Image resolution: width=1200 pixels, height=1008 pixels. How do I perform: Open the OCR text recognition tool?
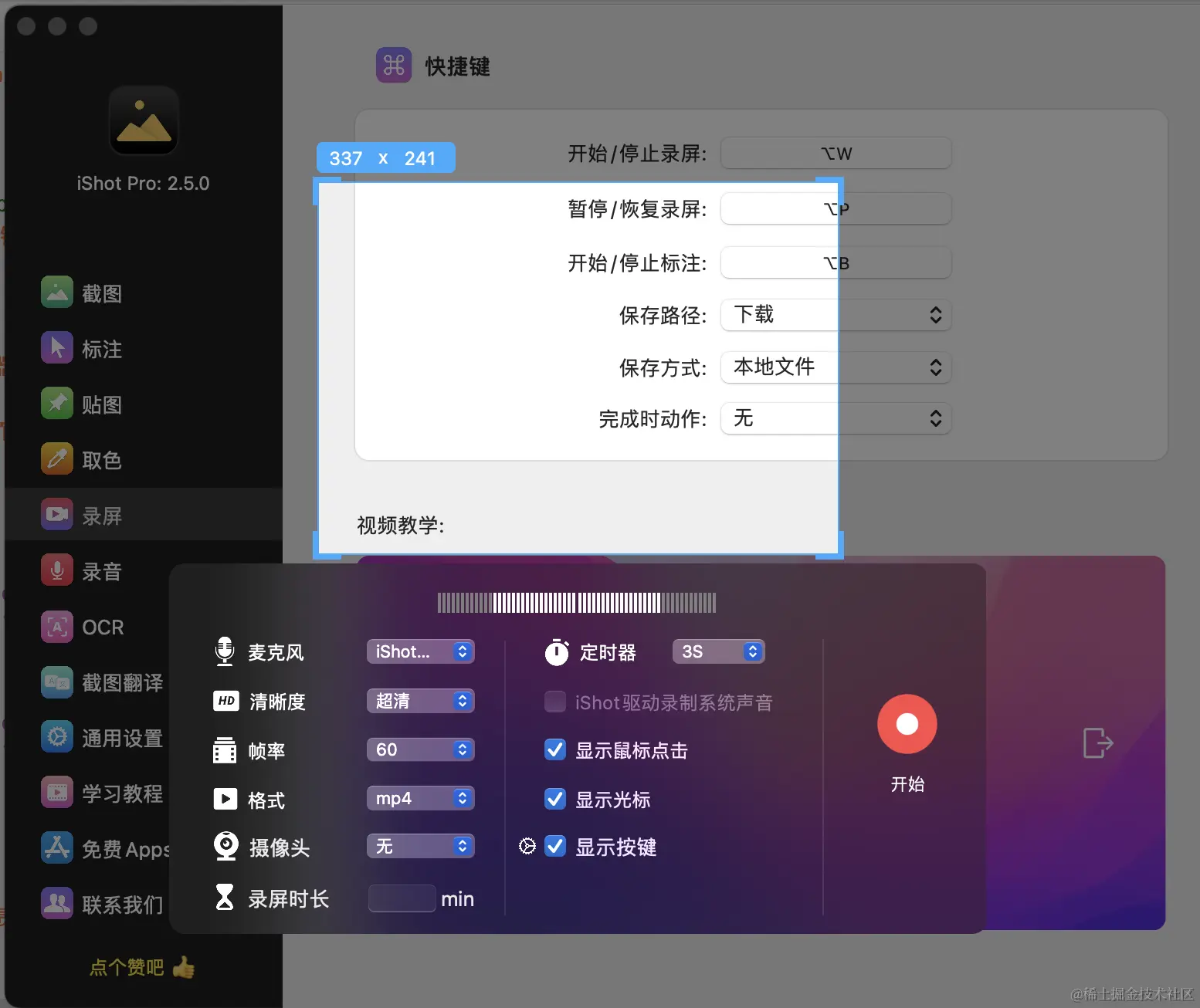click(100, 627)
